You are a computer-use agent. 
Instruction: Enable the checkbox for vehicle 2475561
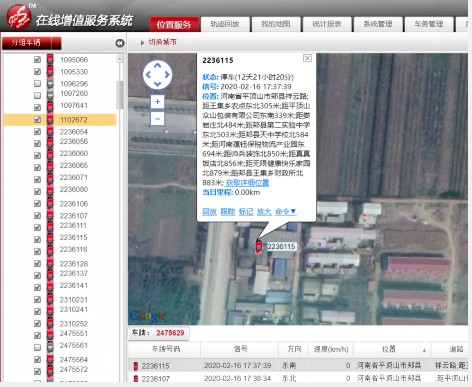(38, 347)
